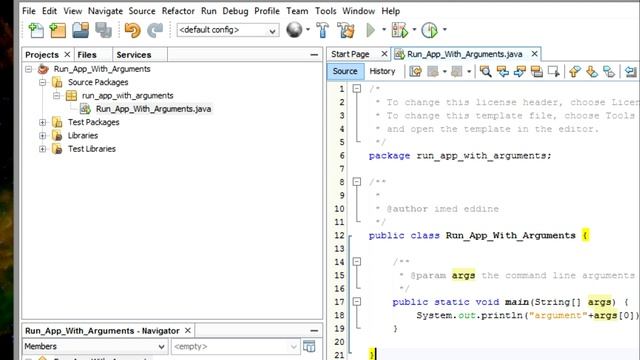The width and height of the screenshot is (640, 360).
Task: Open the dropdown arrow beside globe icon
Action: (x=308, y=29)
